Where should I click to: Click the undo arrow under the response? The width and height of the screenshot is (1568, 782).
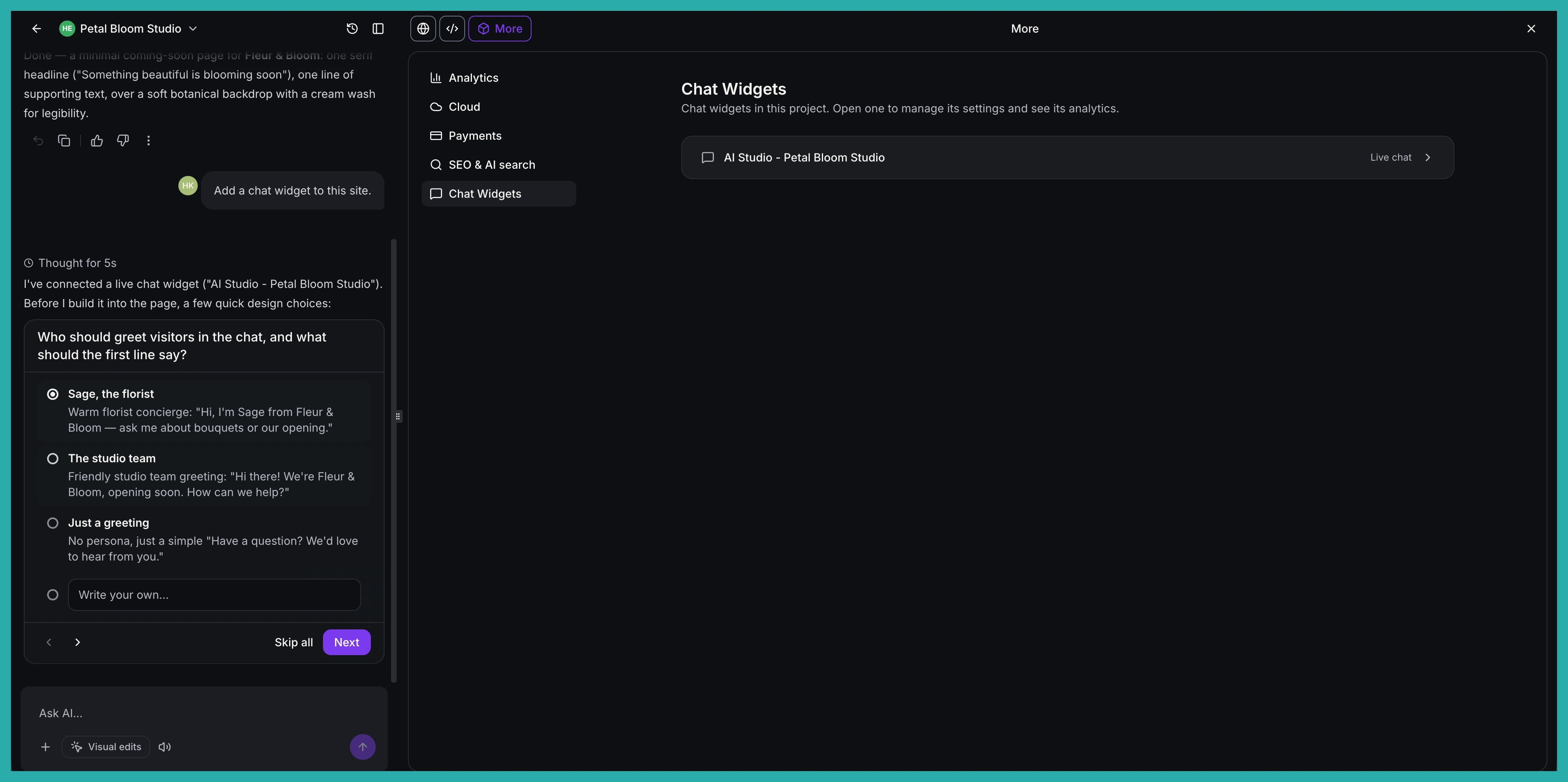click(38, 141)
